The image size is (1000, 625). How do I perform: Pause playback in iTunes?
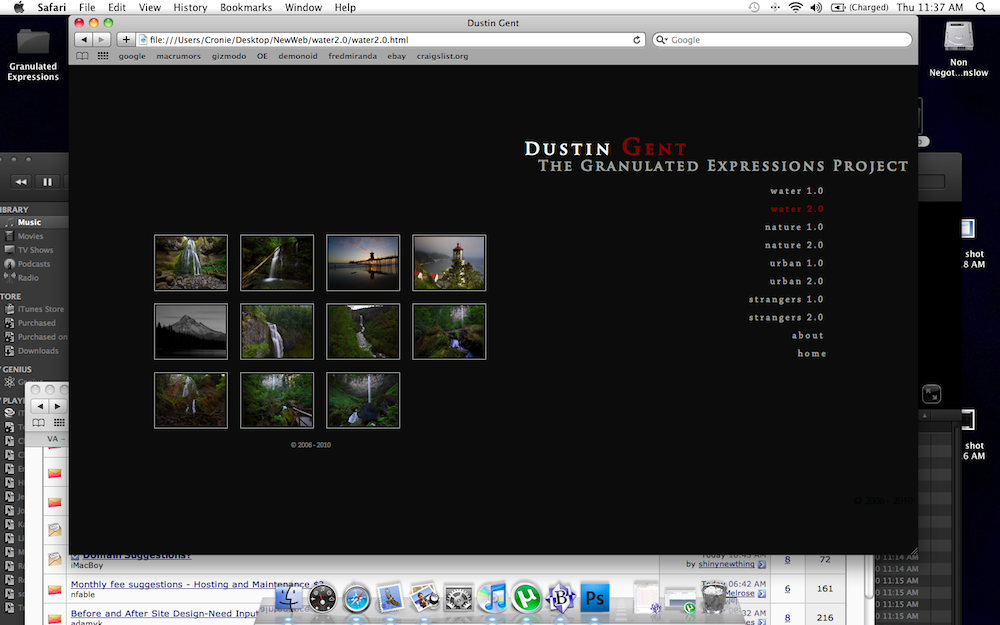pos(47,182)
